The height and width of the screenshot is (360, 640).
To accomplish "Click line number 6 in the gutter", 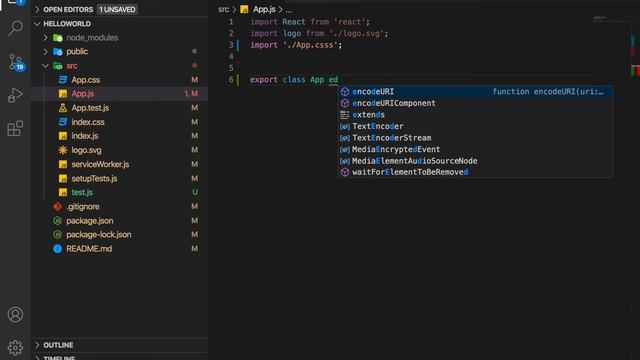I will (231, 79).
